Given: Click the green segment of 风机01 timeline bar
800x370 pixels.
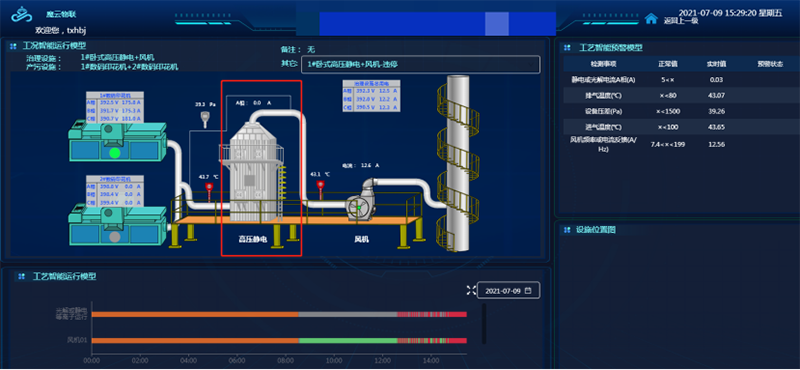Looking at the screenshot, I should pyautogui.click(x=348, y=340).
